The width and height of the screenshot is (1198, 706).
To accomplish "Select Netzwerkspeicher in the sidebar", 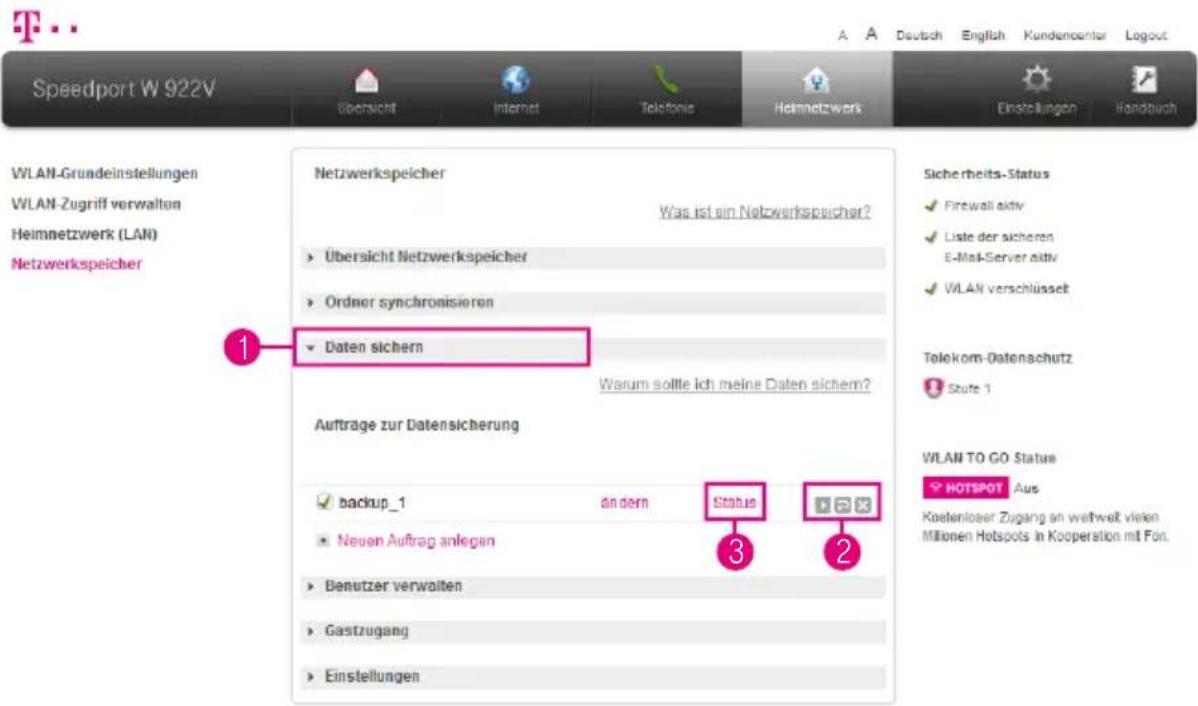I will pyautogui.click(x=76, y=264).
